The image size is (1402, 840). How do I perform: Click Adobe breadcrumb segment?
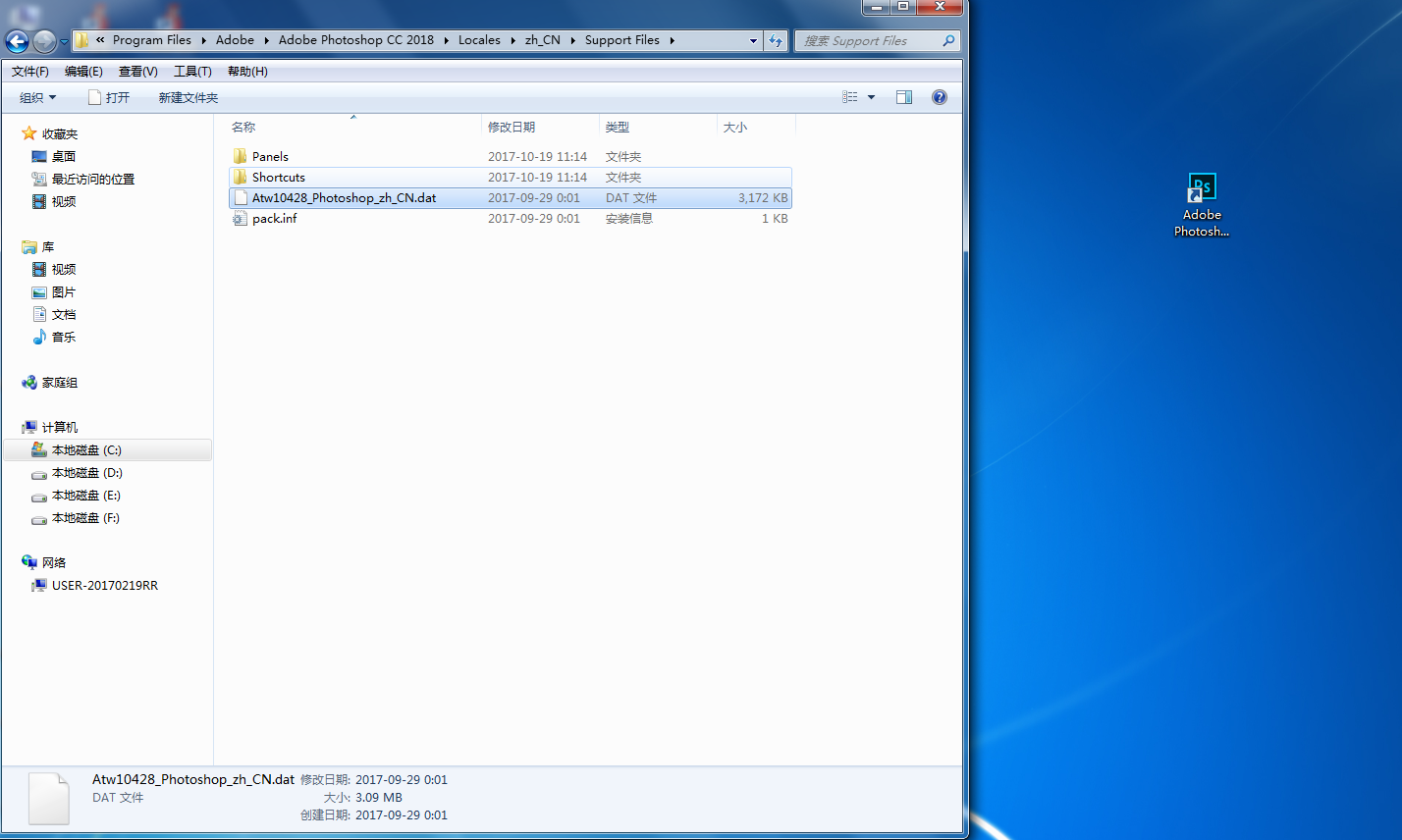pos(235,40)
